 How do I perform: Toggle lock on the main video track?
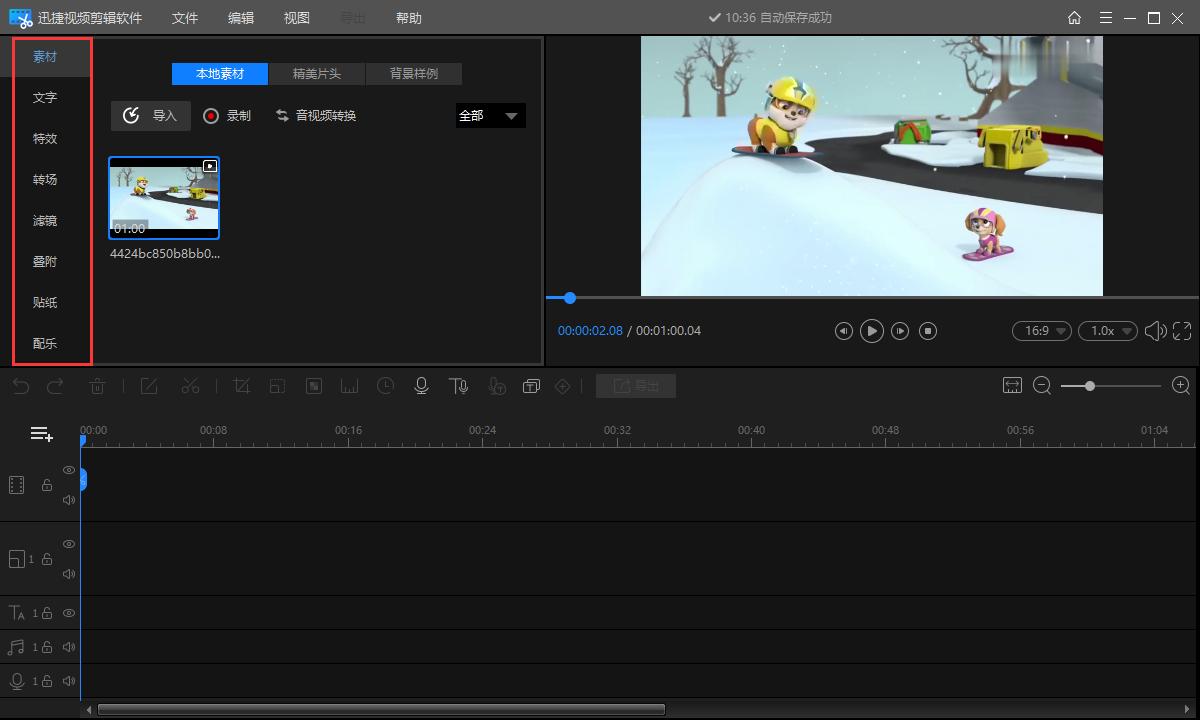(47, 485)
